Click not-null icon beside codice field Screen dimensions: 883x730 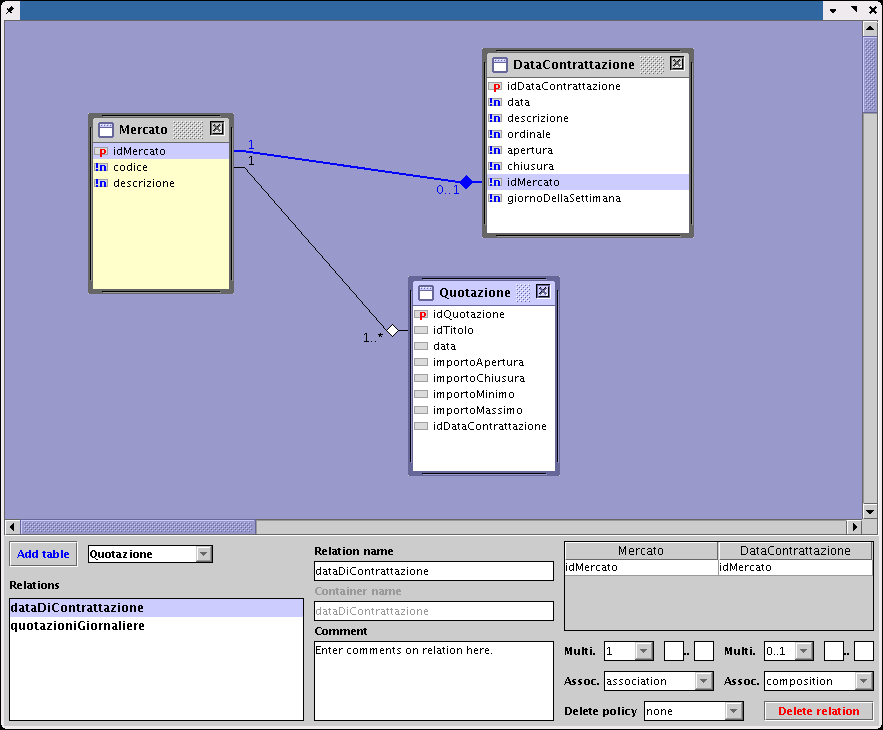tap(101, 167)
